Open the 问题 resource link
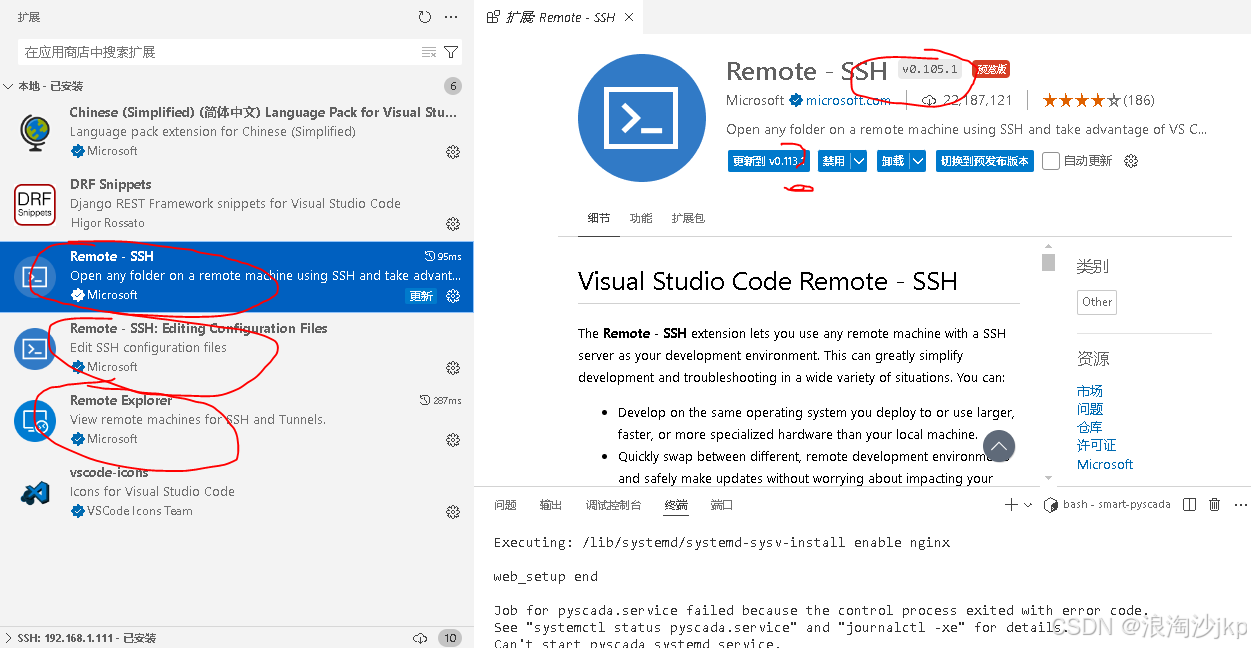Viewport: 1251px width, 648px height. tap(1090, 409)
